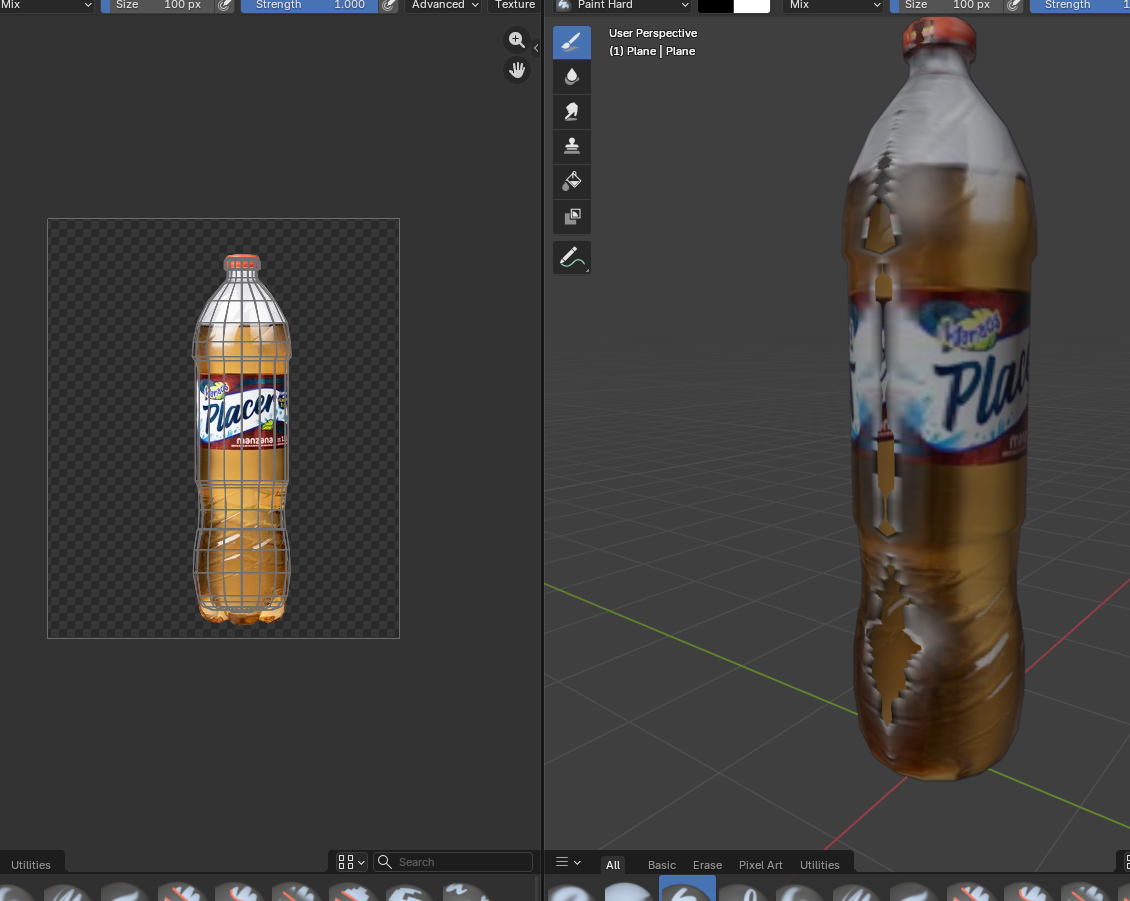Click the Strength slider in 3D viewport header
The width and height of the screenshot is (1130, 901).
[1080, 5]
